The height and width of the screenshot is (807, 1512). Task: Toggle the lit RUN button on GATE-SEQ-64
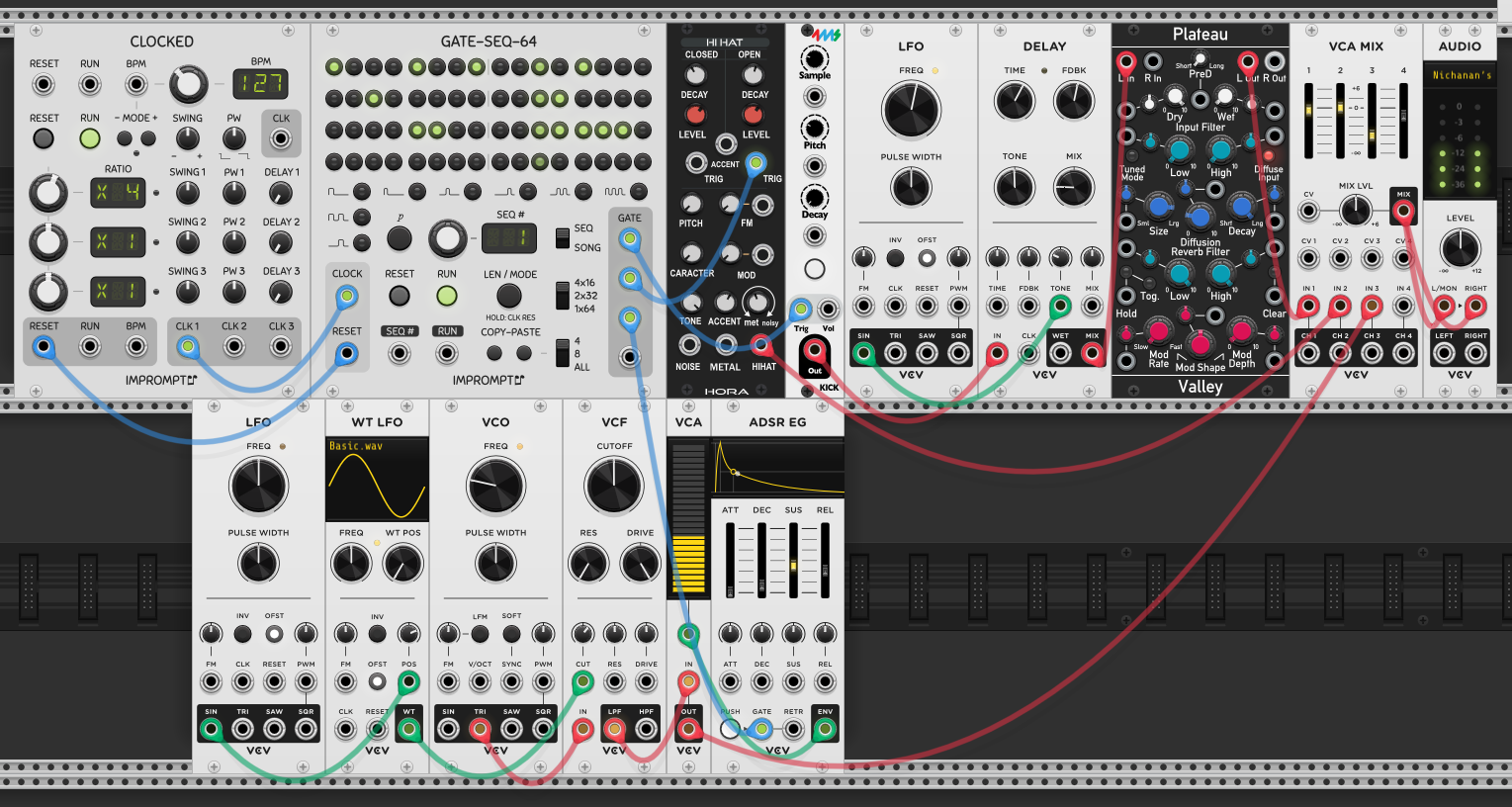point(447,296)
